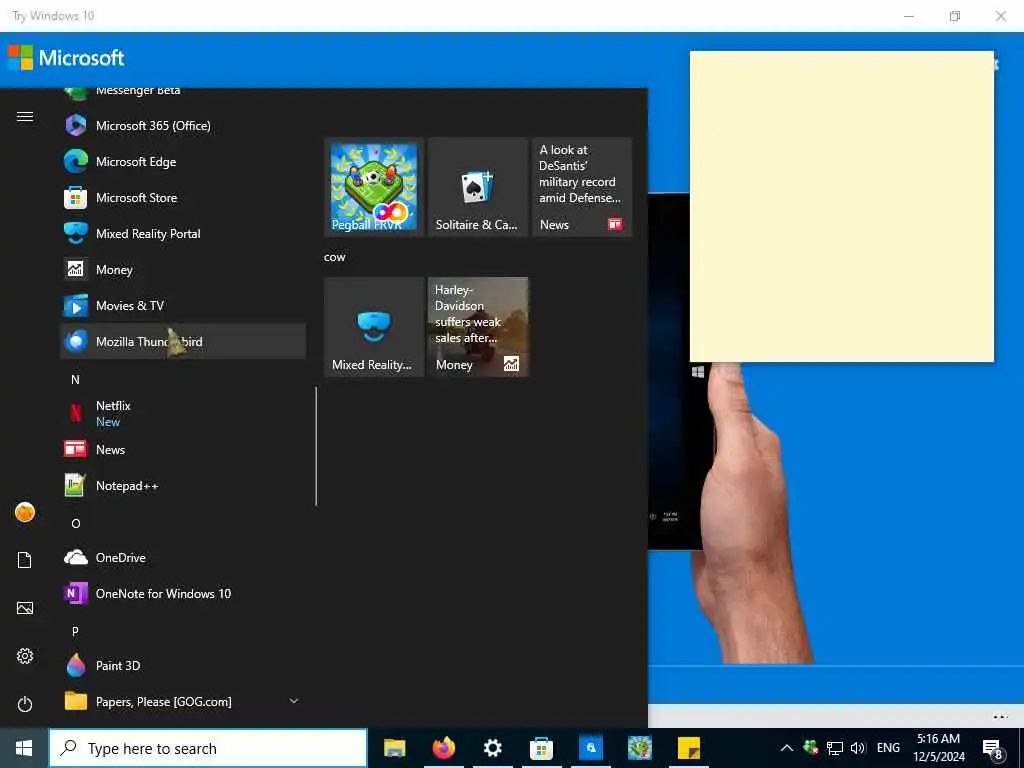Click the Windows Start button
This screenshot has height=768, width=1024.
tap(24, 748)
